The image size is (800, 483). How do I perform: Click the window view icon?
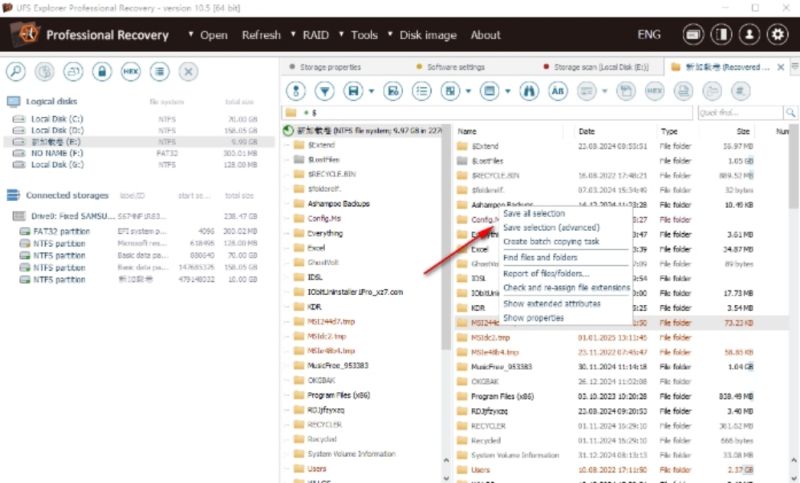click(x=489, y=91)
